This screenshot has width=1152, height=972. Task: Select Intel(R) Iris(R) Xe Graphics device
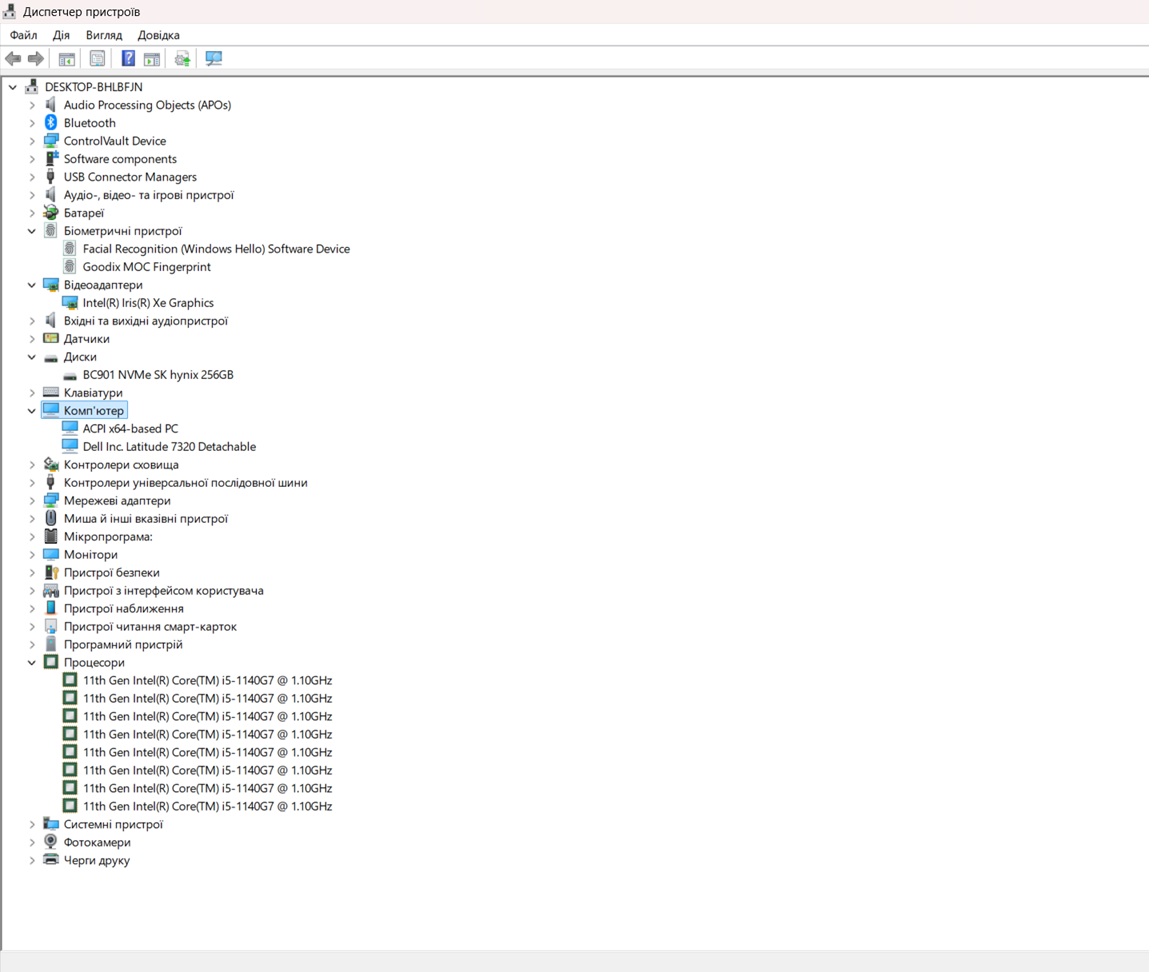tap(148, 303)
